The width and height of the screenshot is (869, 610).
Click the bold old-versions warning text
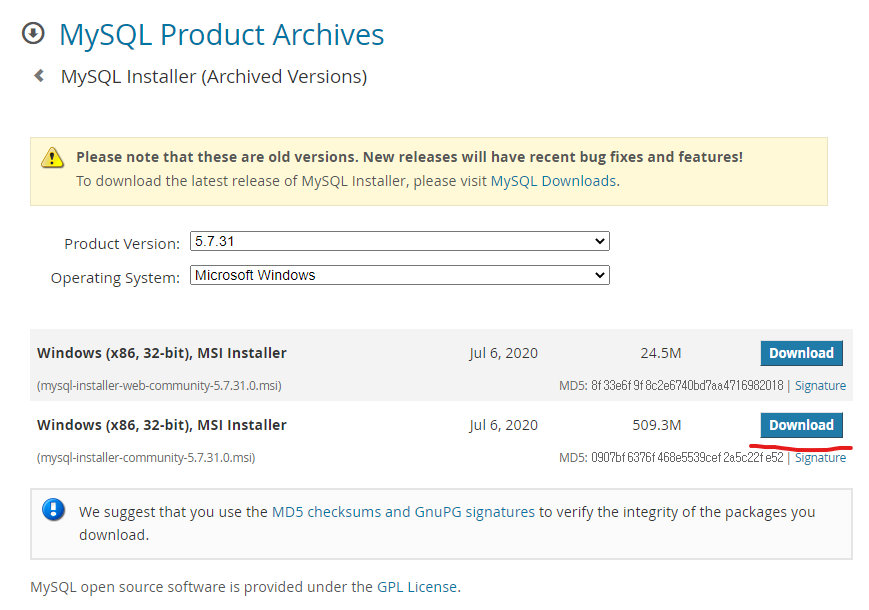coord(409,157)
